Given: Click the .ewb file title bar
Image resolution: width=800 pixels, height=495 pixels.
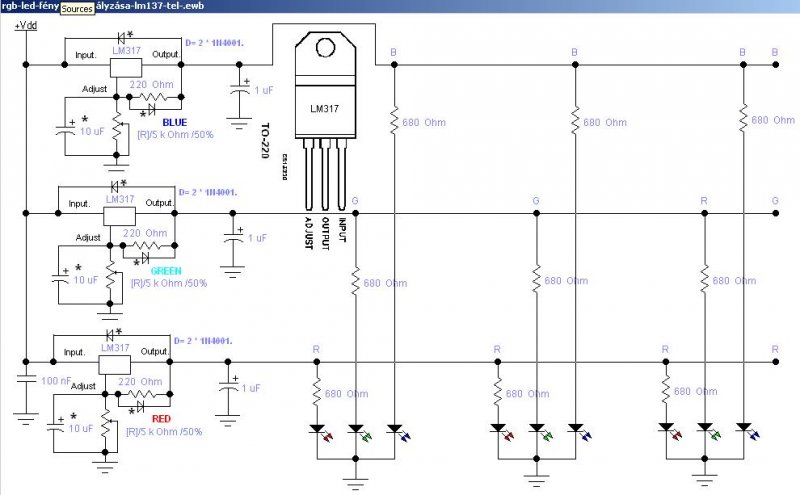Looking at the screenshot, I should [400, 6].
